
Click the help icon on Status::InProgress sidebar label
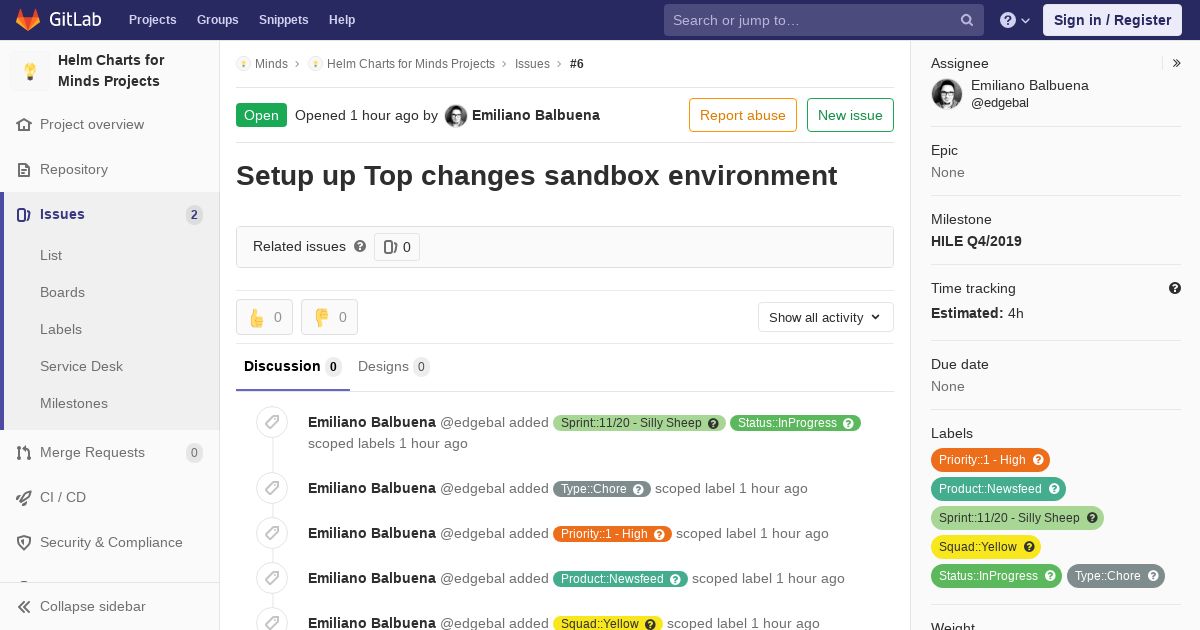(x=1050, y=576)
